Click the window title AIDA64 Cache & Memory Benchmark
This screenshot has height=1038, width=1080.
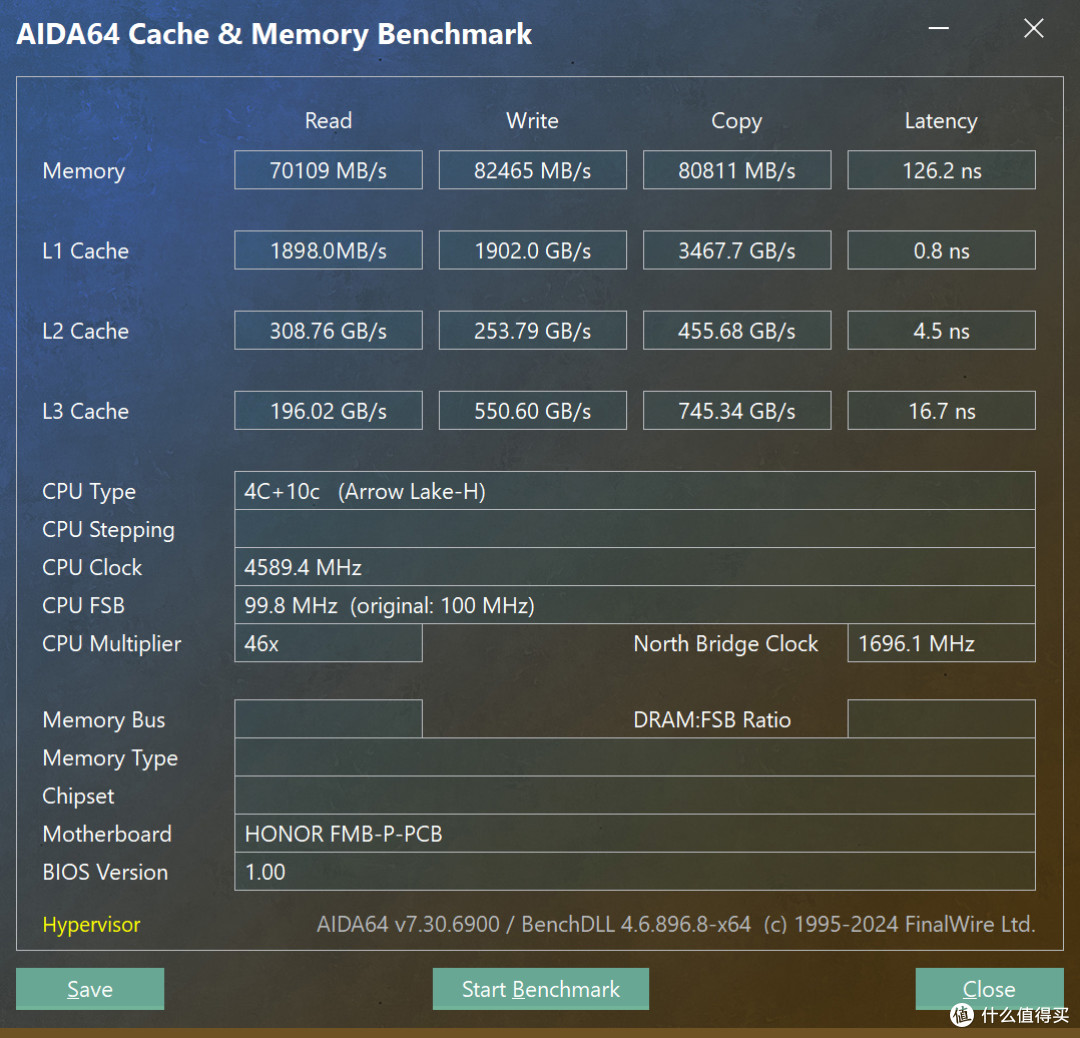click(x=273, y=34)
